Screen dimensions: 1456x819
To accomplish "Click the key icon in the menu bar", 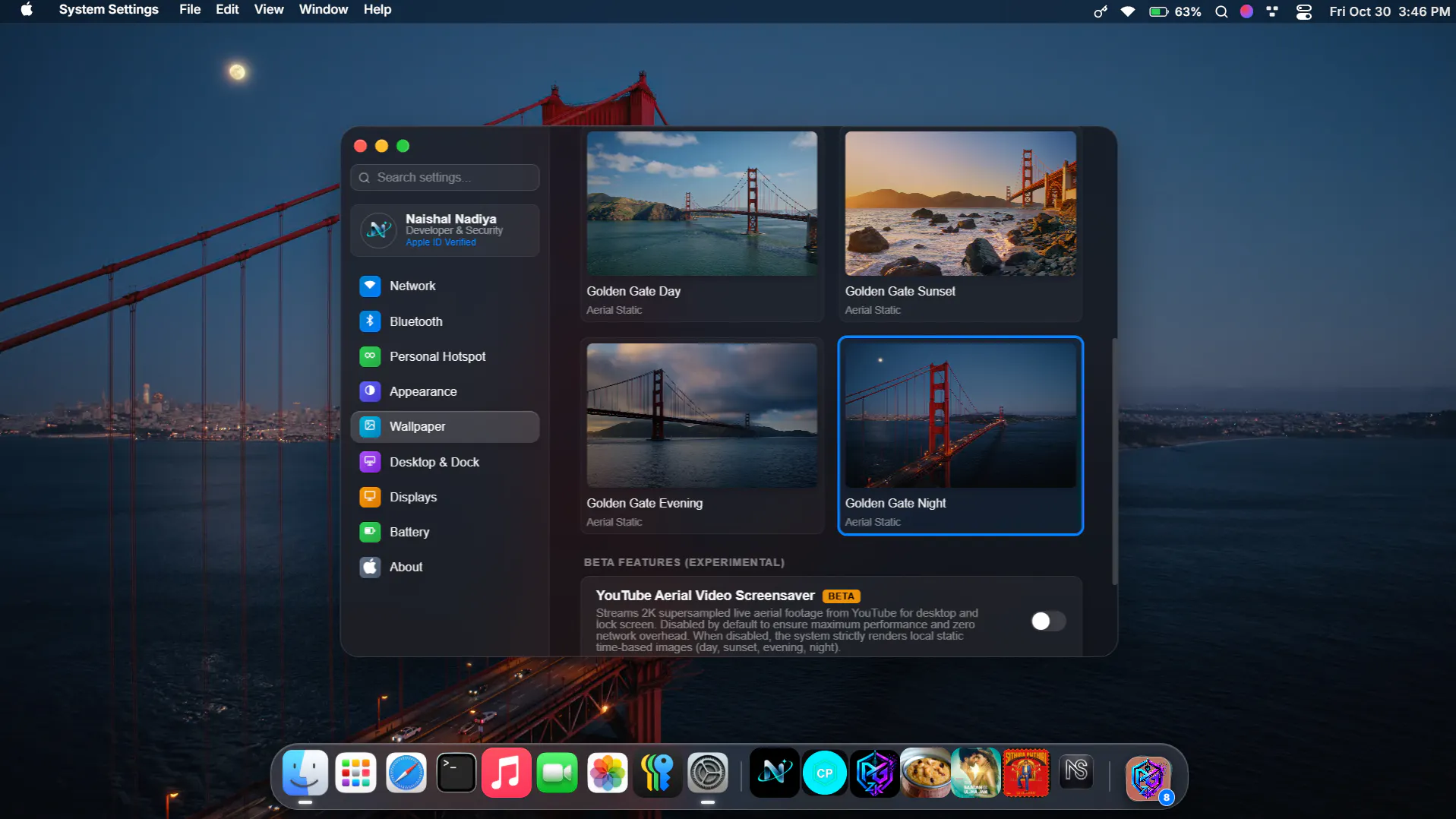I will pyautogui.click(x=1101, y=11).
